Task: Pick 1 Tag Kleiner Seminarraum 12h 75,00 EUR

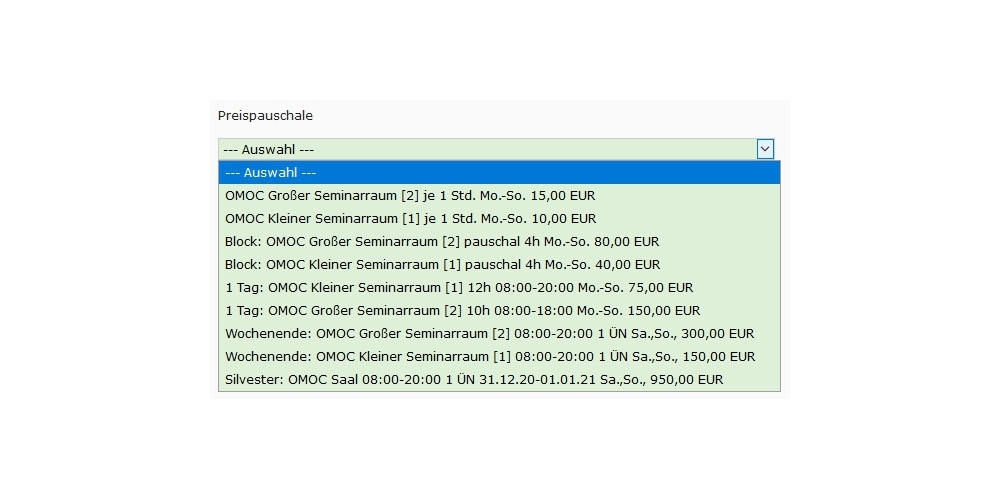Action: point(499,287)
